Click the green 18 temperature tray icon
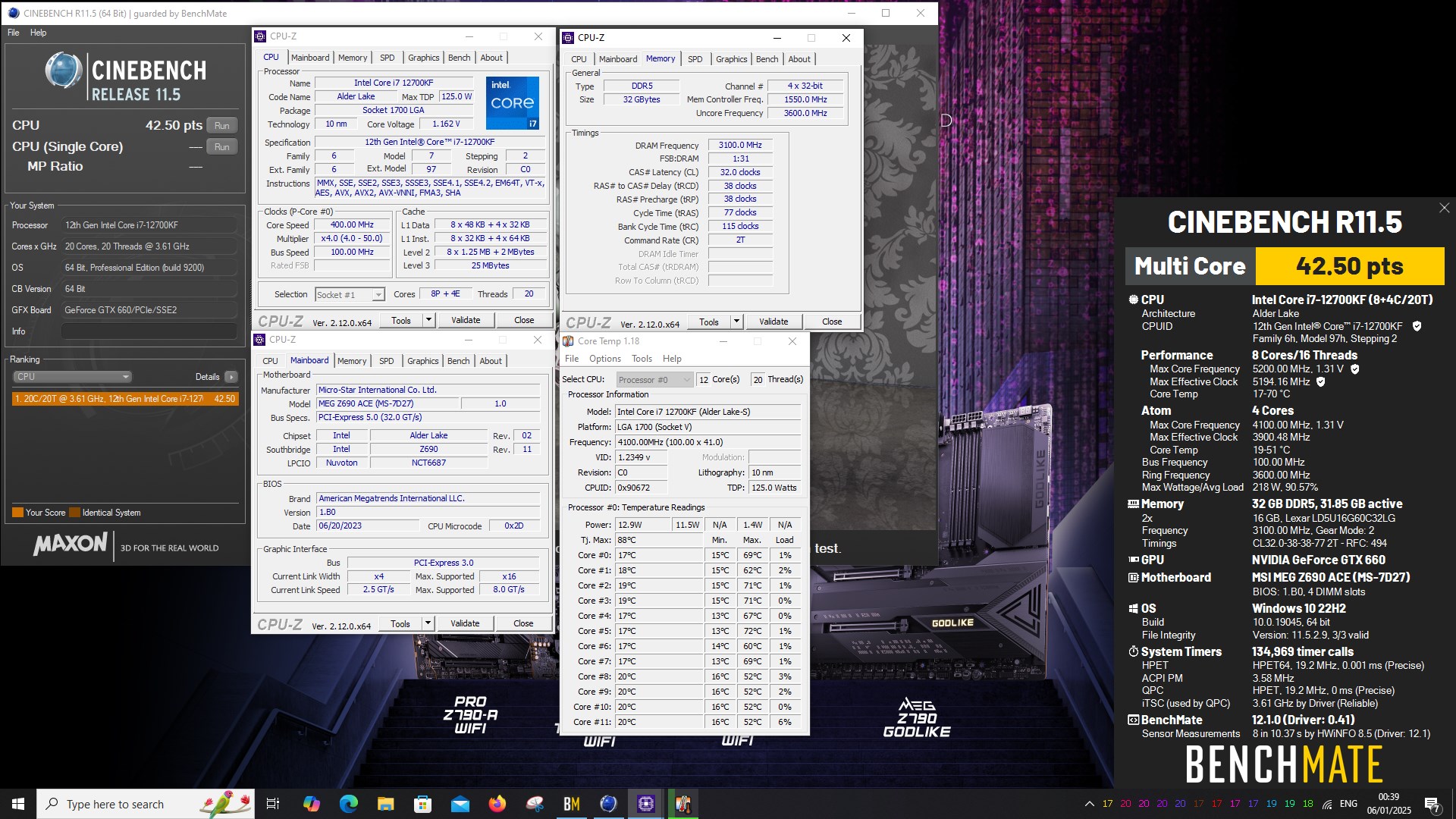This screenshot has width=1456, height=819. tap(1308, 804)
